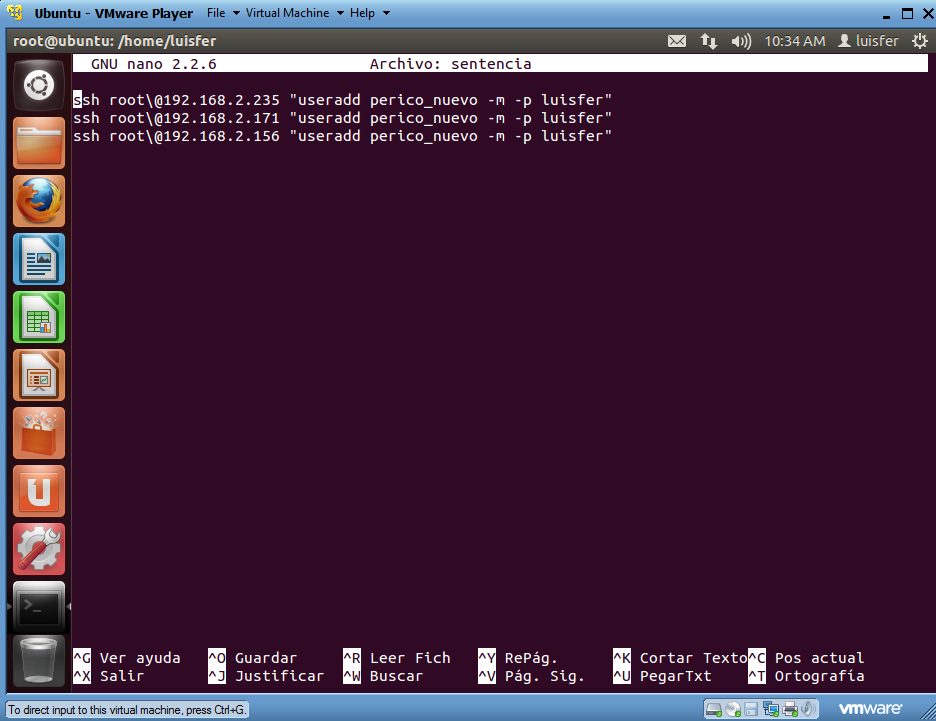Open the network connections indicator
The image size is (936, 721).
[x=709, y=41]
